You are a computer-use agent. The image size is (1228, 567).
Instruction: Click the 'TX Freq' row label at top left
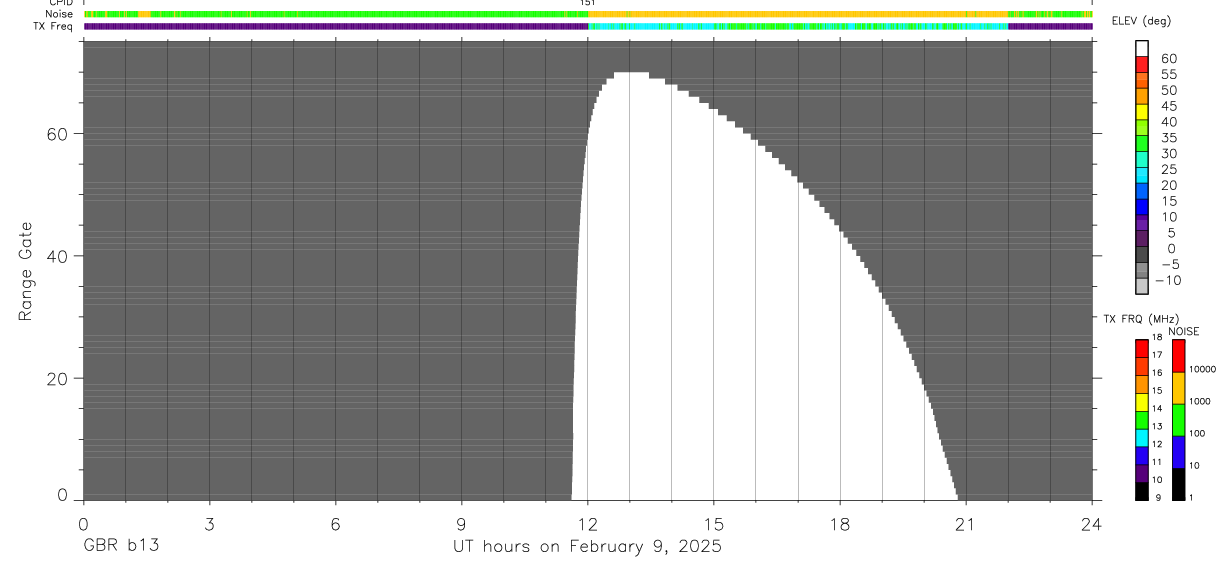coord(54,26)
